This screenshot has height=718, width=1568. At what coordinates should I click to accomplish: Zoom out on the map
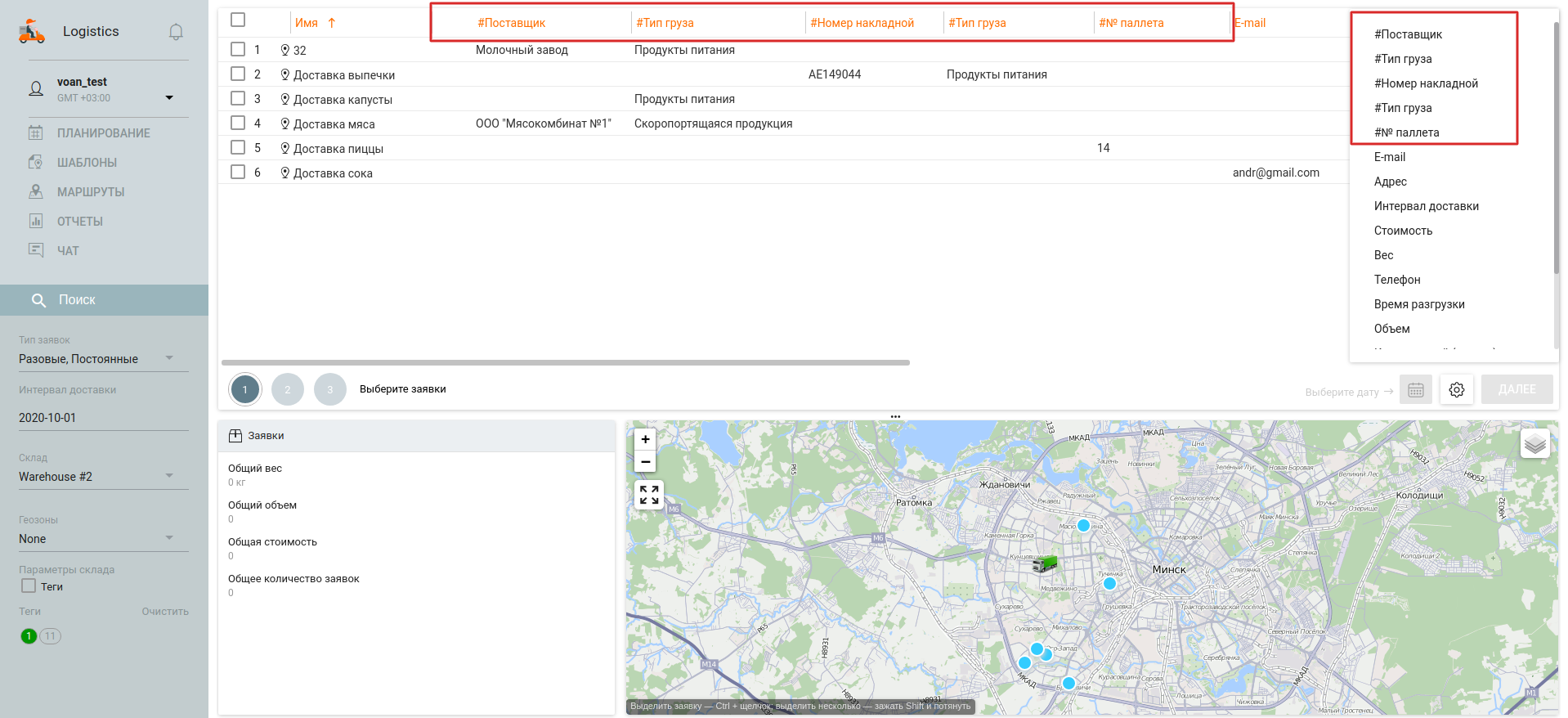(645, 462)
